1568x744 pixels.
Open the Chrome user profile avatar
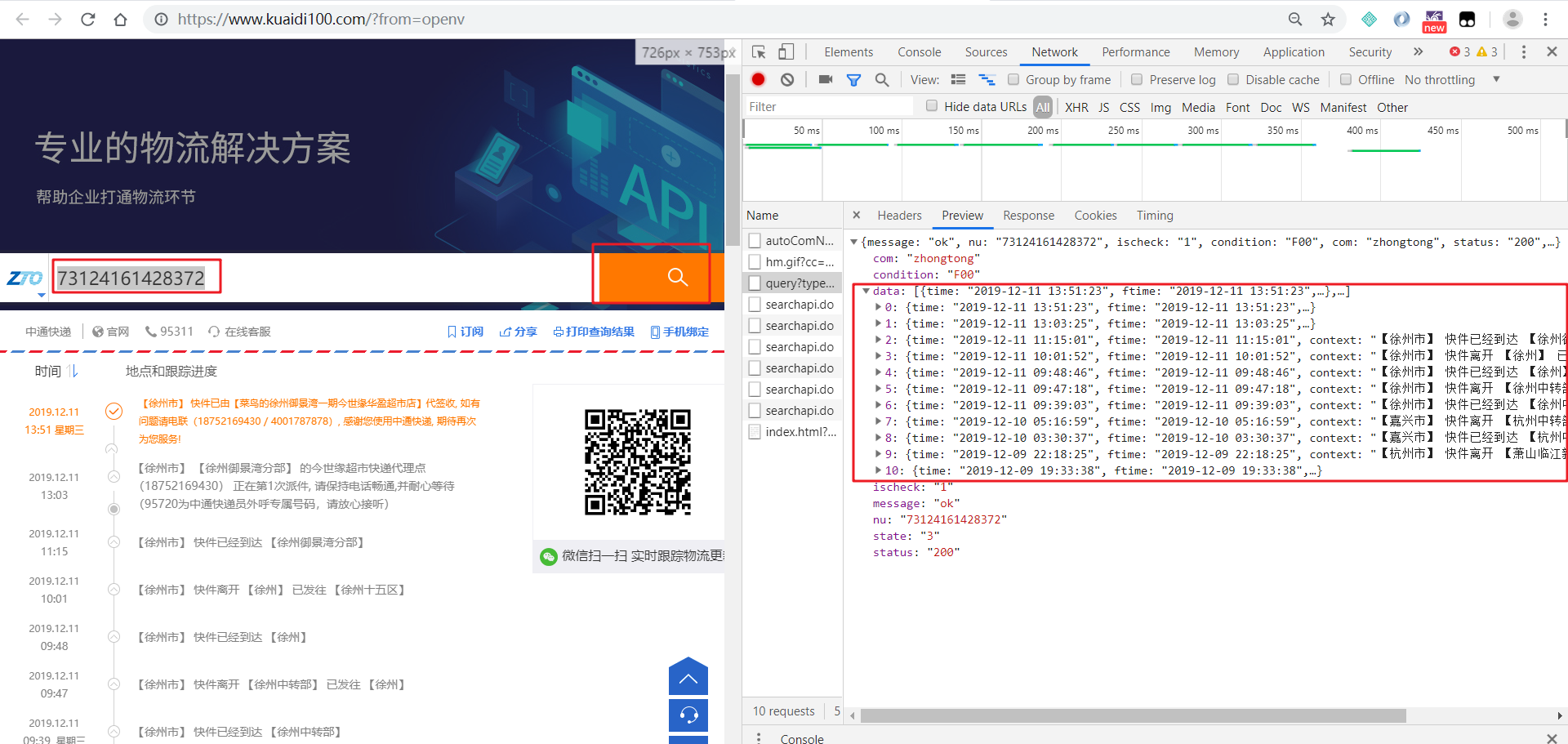pos(1512,19)
